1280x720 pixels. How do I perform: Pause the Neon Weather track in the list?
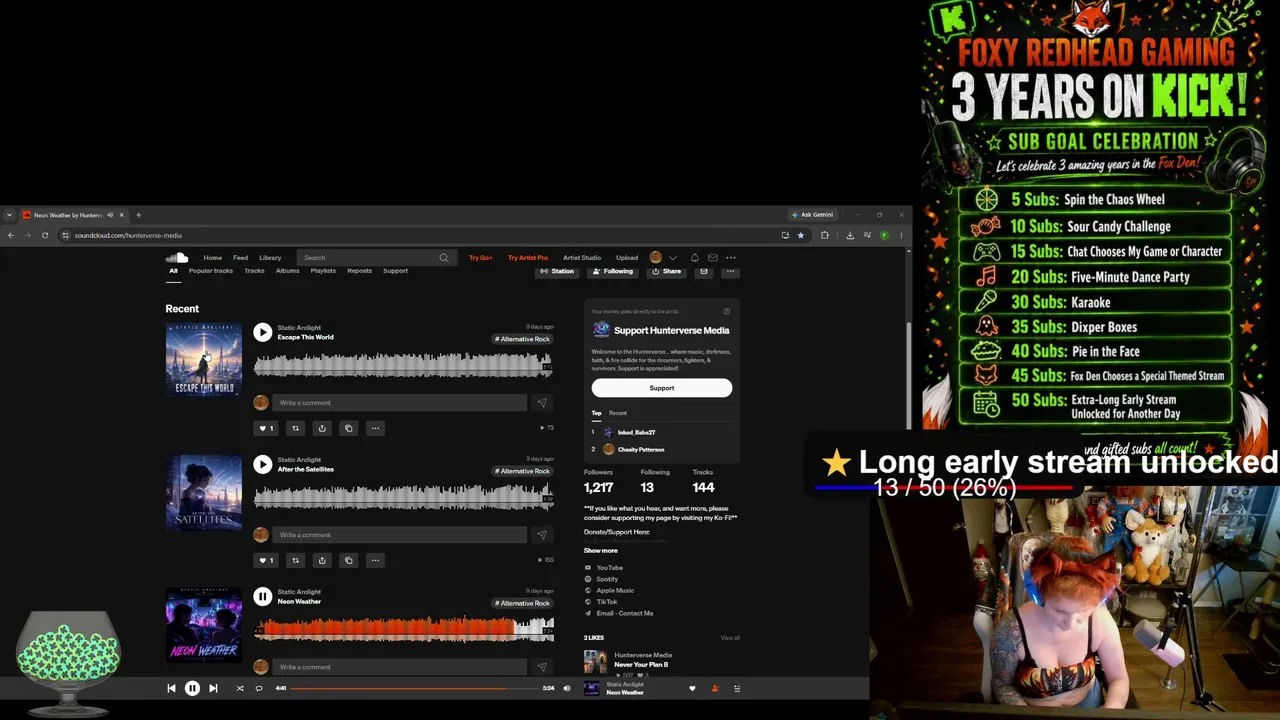[262, 596]
